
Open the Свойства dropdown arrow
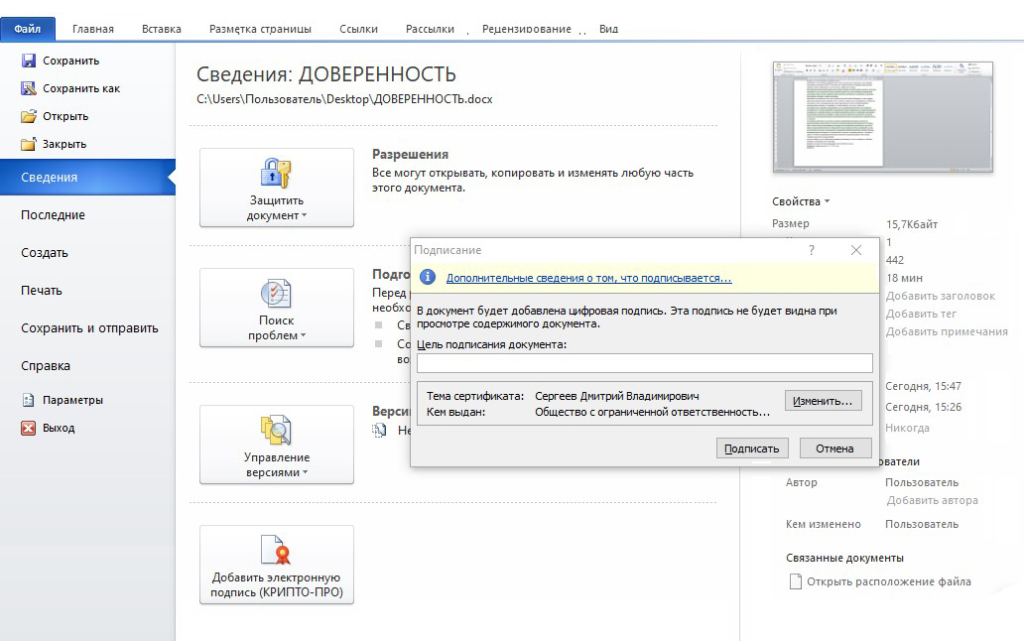coord(827,202)
